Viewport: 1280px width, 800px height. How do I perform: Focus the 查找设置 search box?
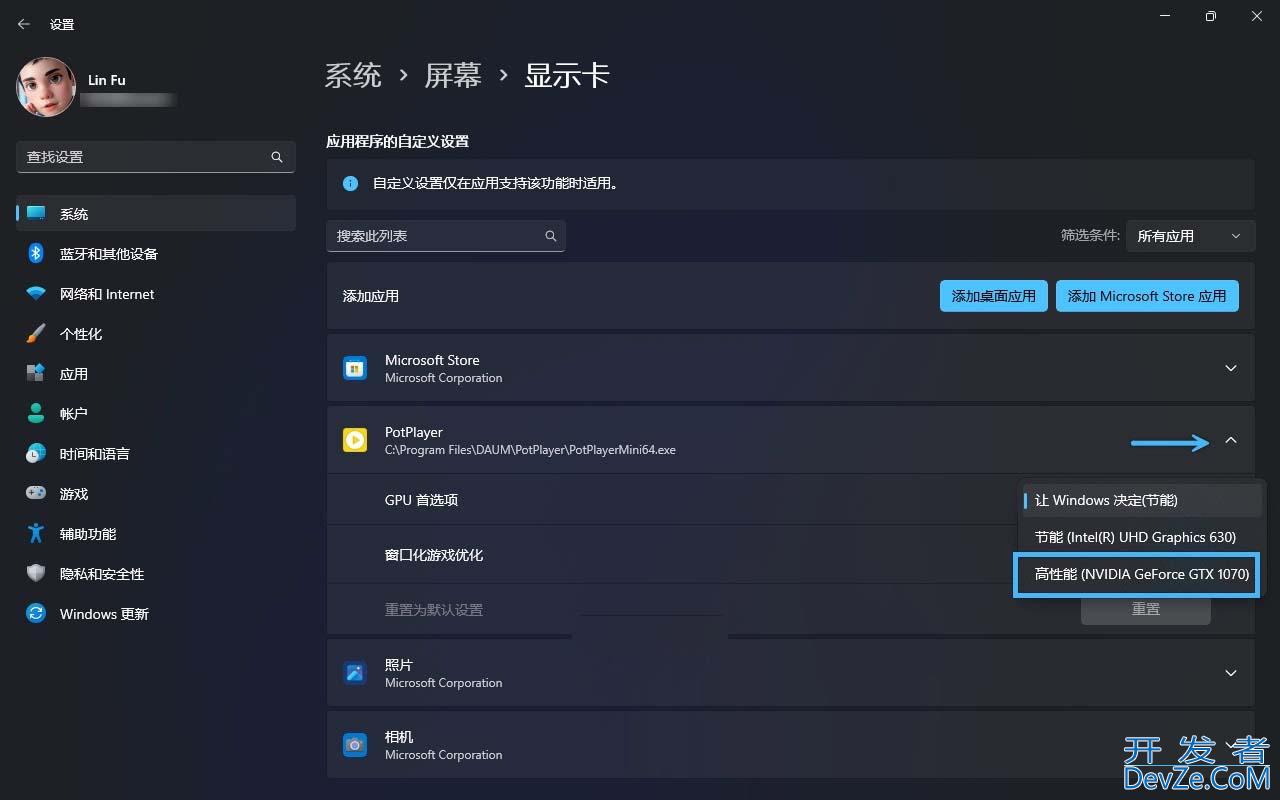click(x=156, y=157)
